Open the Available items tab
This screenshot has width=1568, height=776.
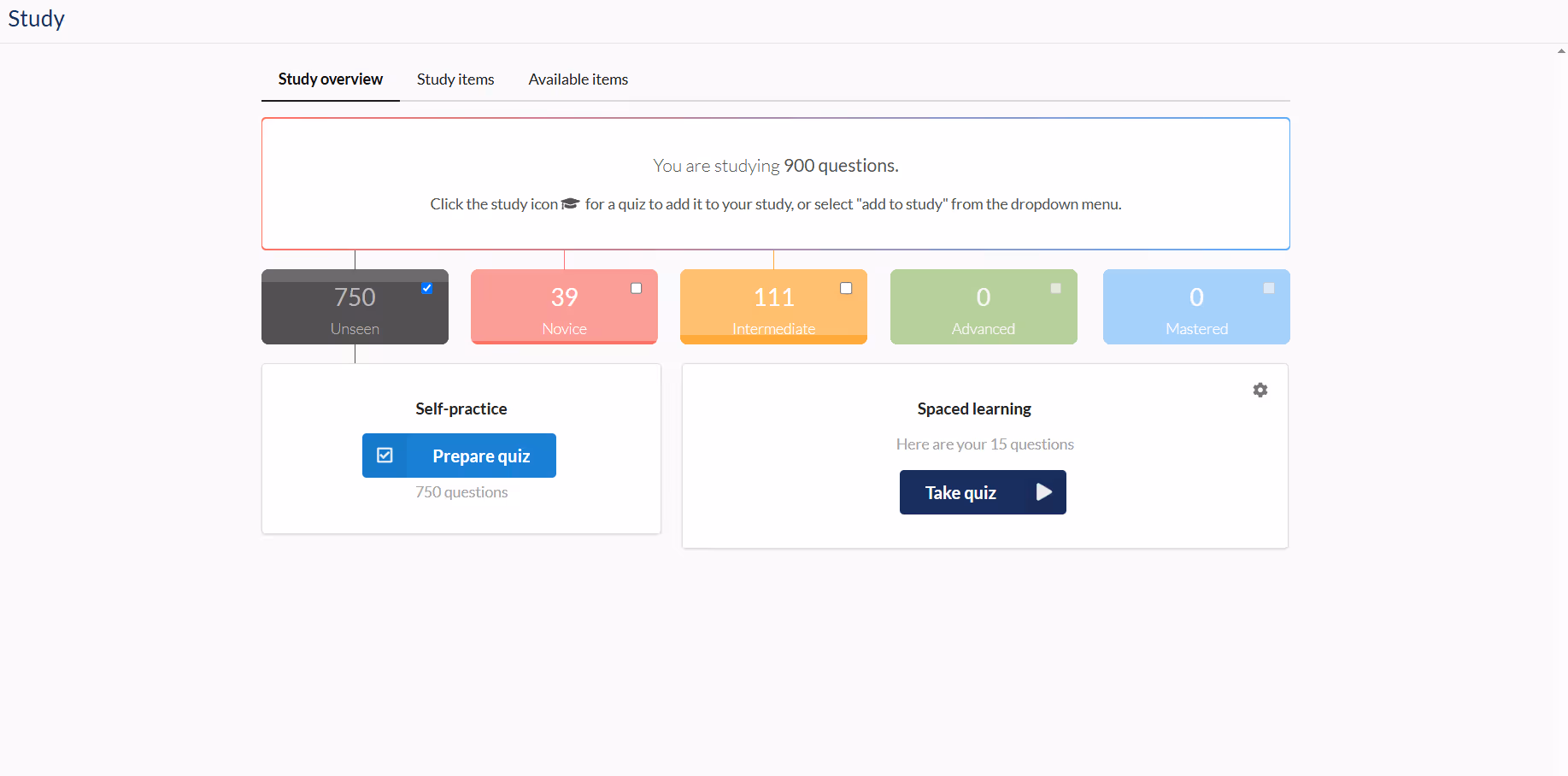(x=578, y=79)
